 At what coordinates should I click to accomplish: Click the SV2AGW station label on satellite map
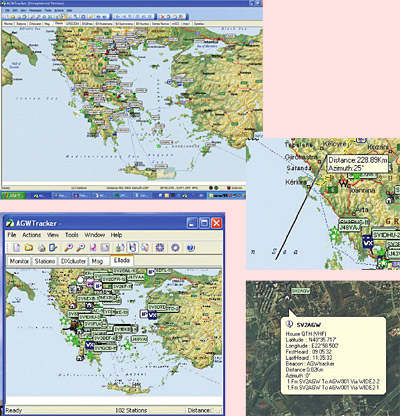pyautogui.click(x=301, y=291)
